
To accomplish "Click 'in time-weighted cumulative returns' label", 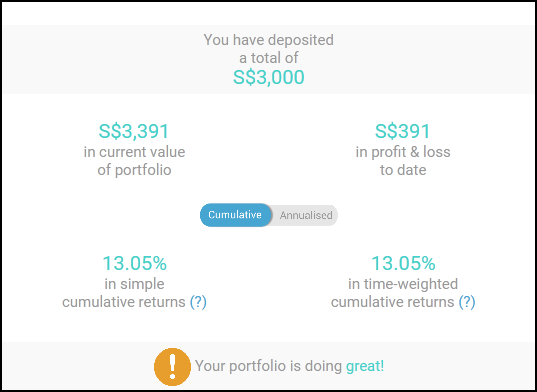I will [x=393, y=293].
